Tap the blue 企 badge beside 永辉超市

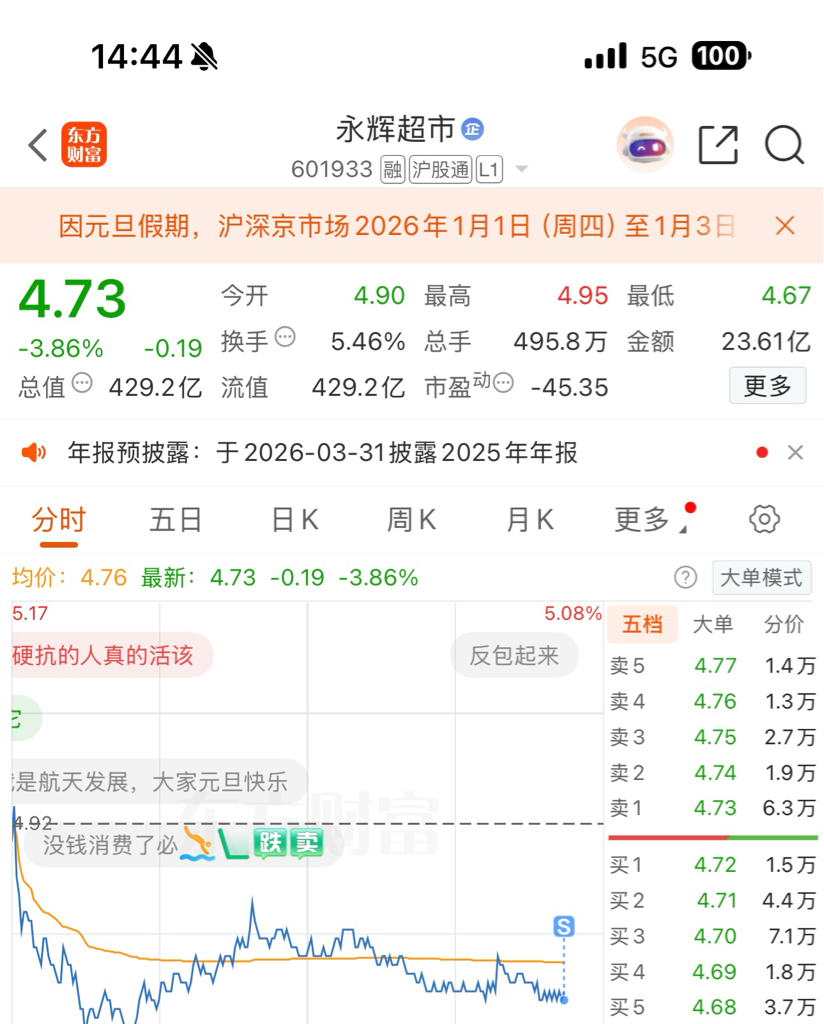[473, 129]
